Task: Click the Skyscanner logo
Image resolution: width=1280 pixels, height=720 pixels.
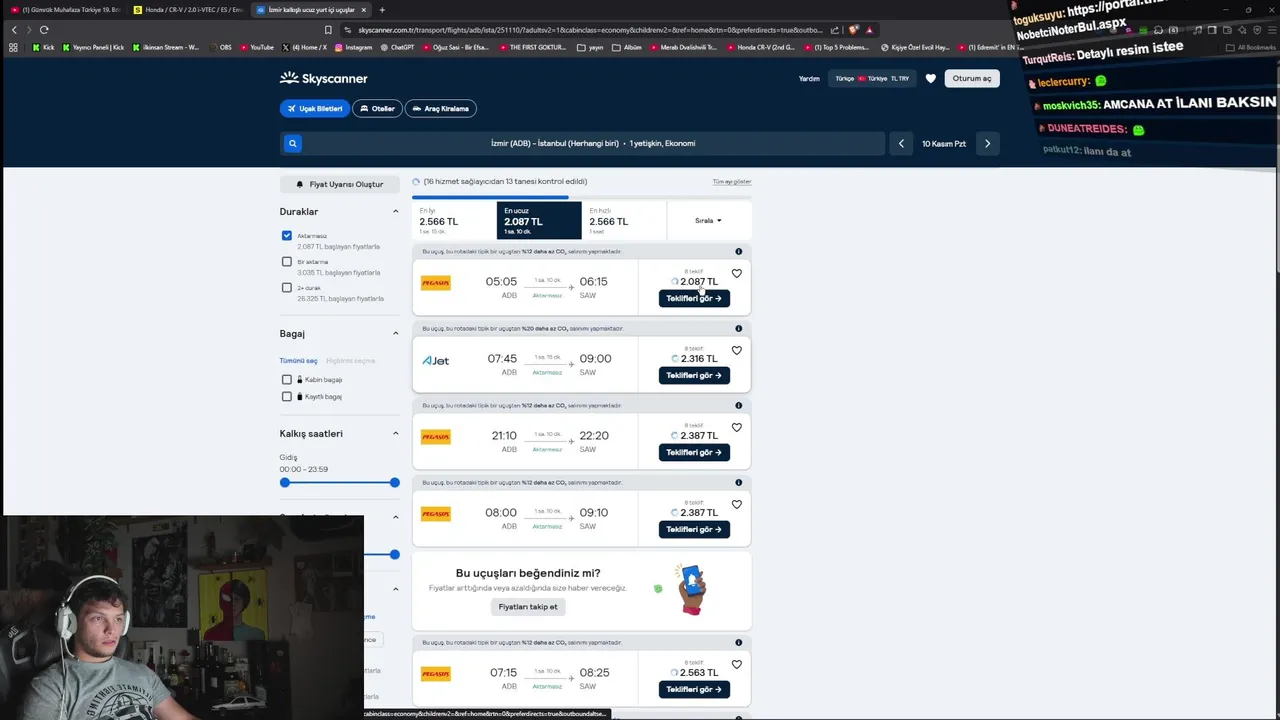Action: point(323,78)
